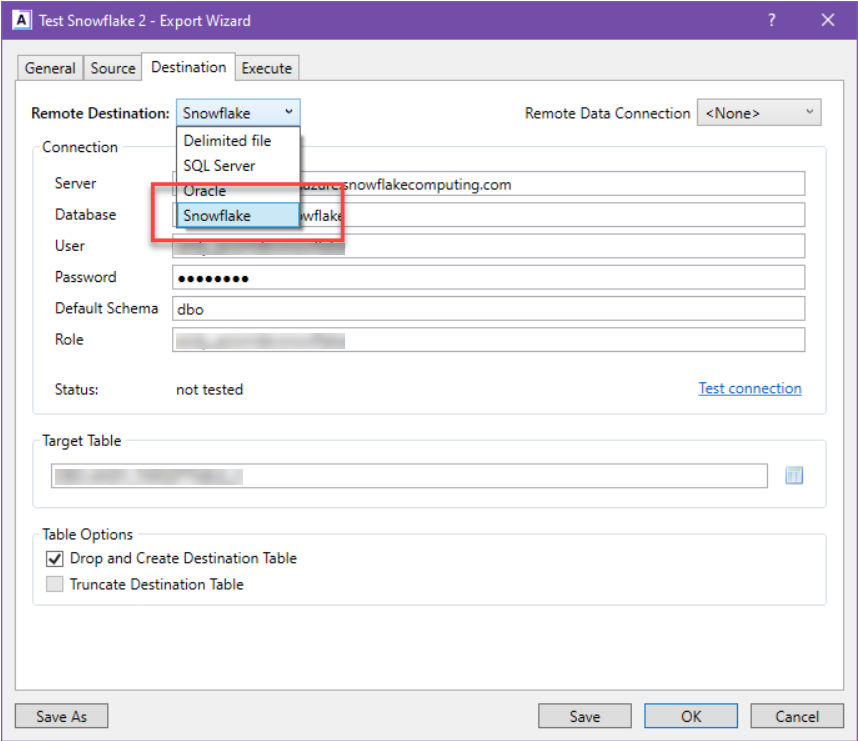The height and width of the screenshot is (741, 858).
Task: Go to the Execute tab
Action: pos(267,68)
